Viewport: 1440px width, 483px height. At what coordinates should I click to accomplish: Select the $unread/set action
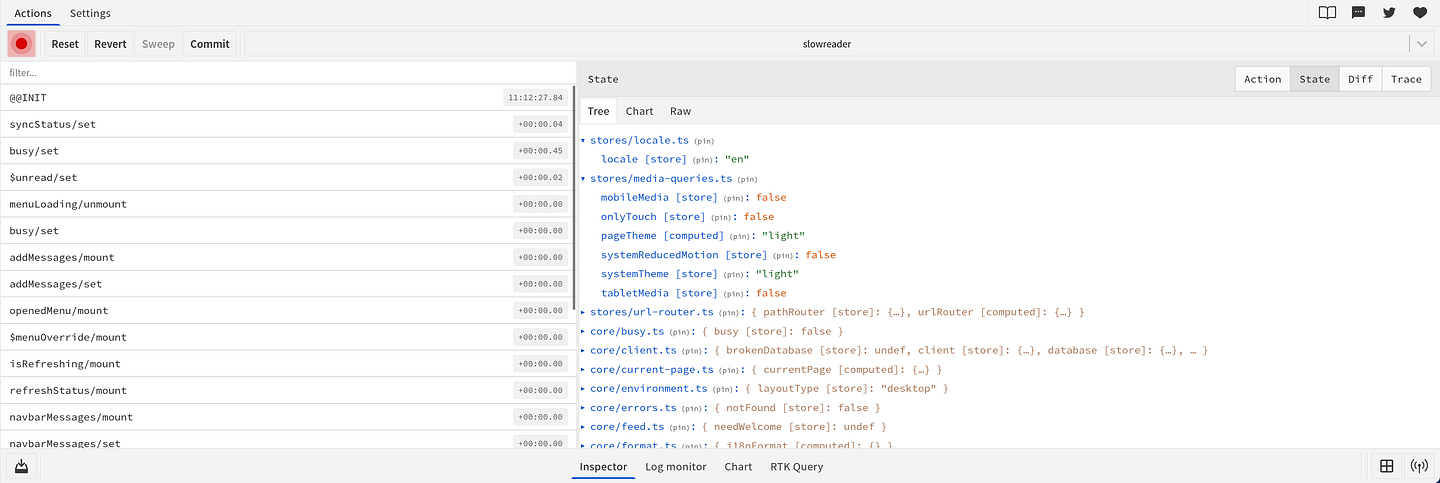click(x=286, y=178)
